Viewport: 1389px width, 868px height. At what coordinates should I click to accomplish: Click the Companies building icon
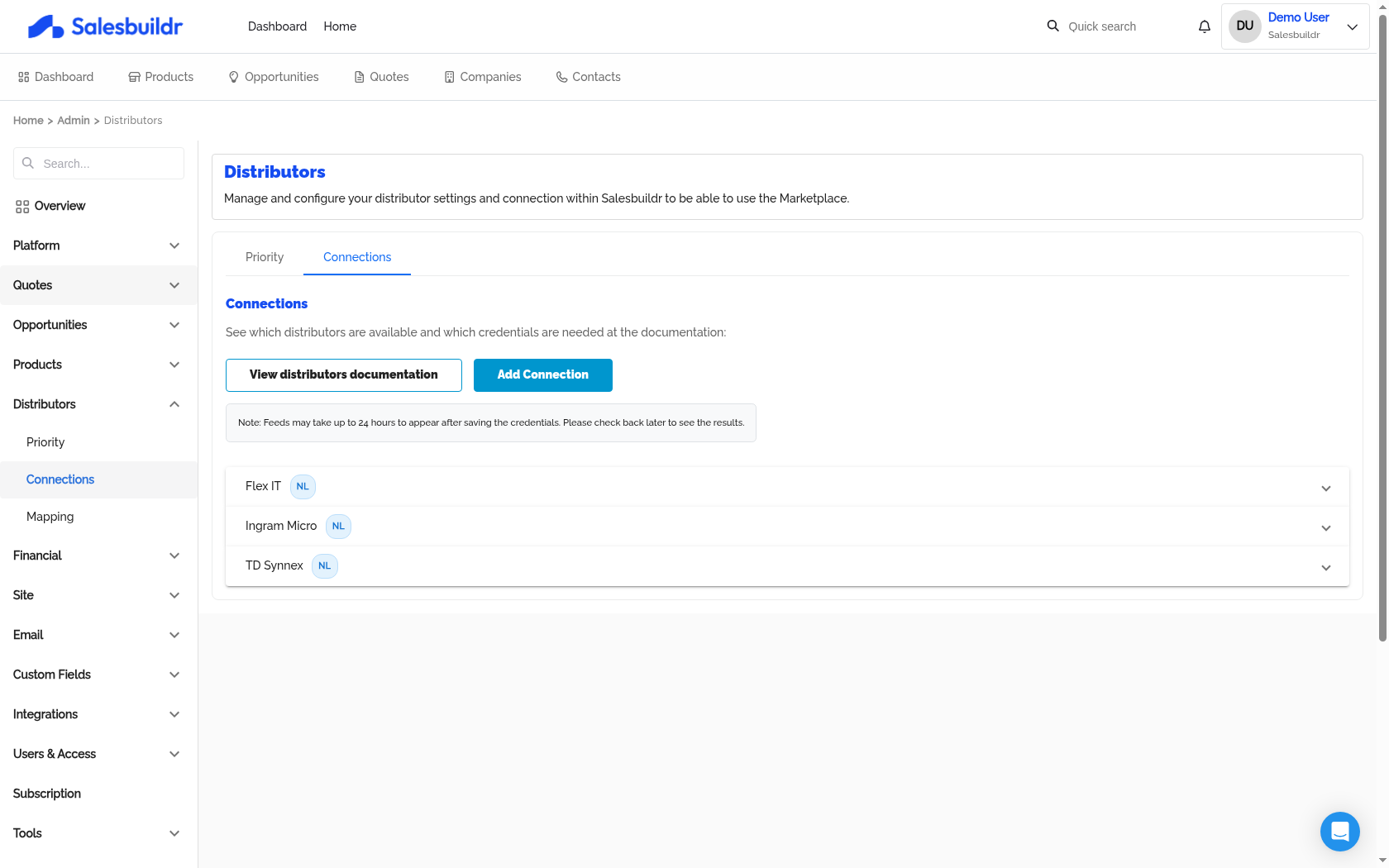pyautogui.click(x=450, y=77)
